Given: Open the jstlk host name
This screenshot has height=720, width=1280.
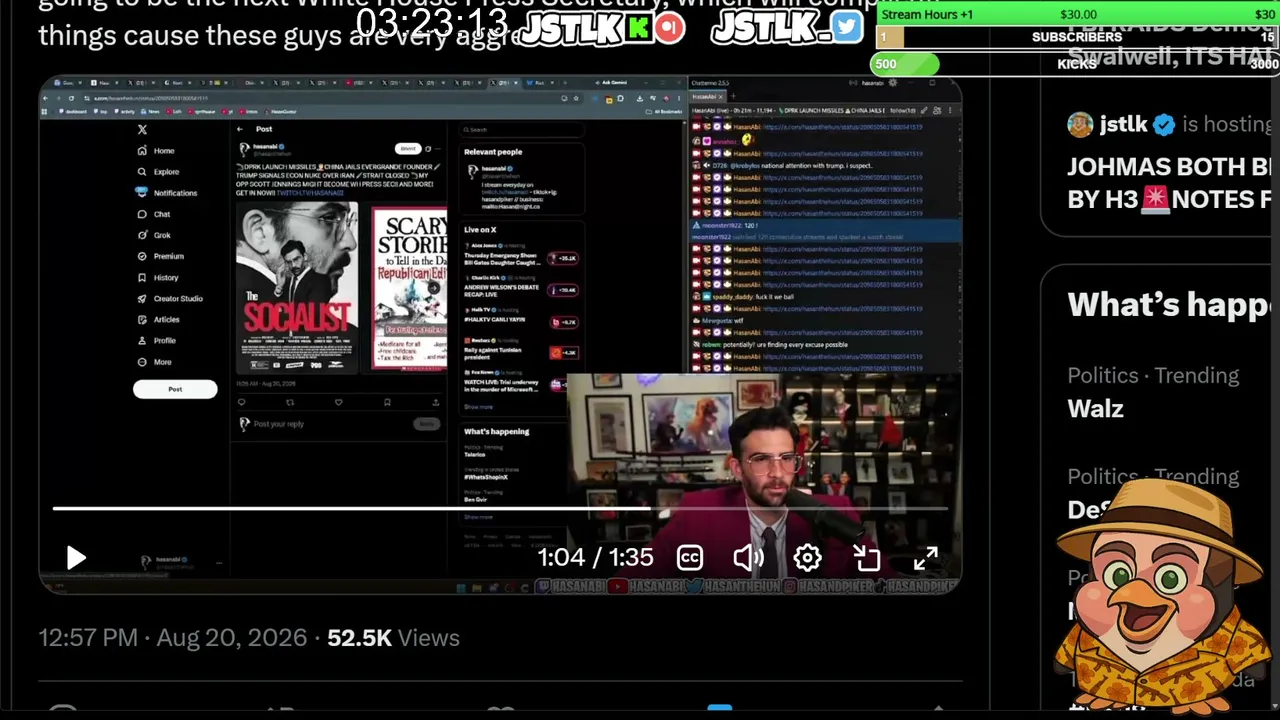Looking at the screenshot, I should 1123,125.
